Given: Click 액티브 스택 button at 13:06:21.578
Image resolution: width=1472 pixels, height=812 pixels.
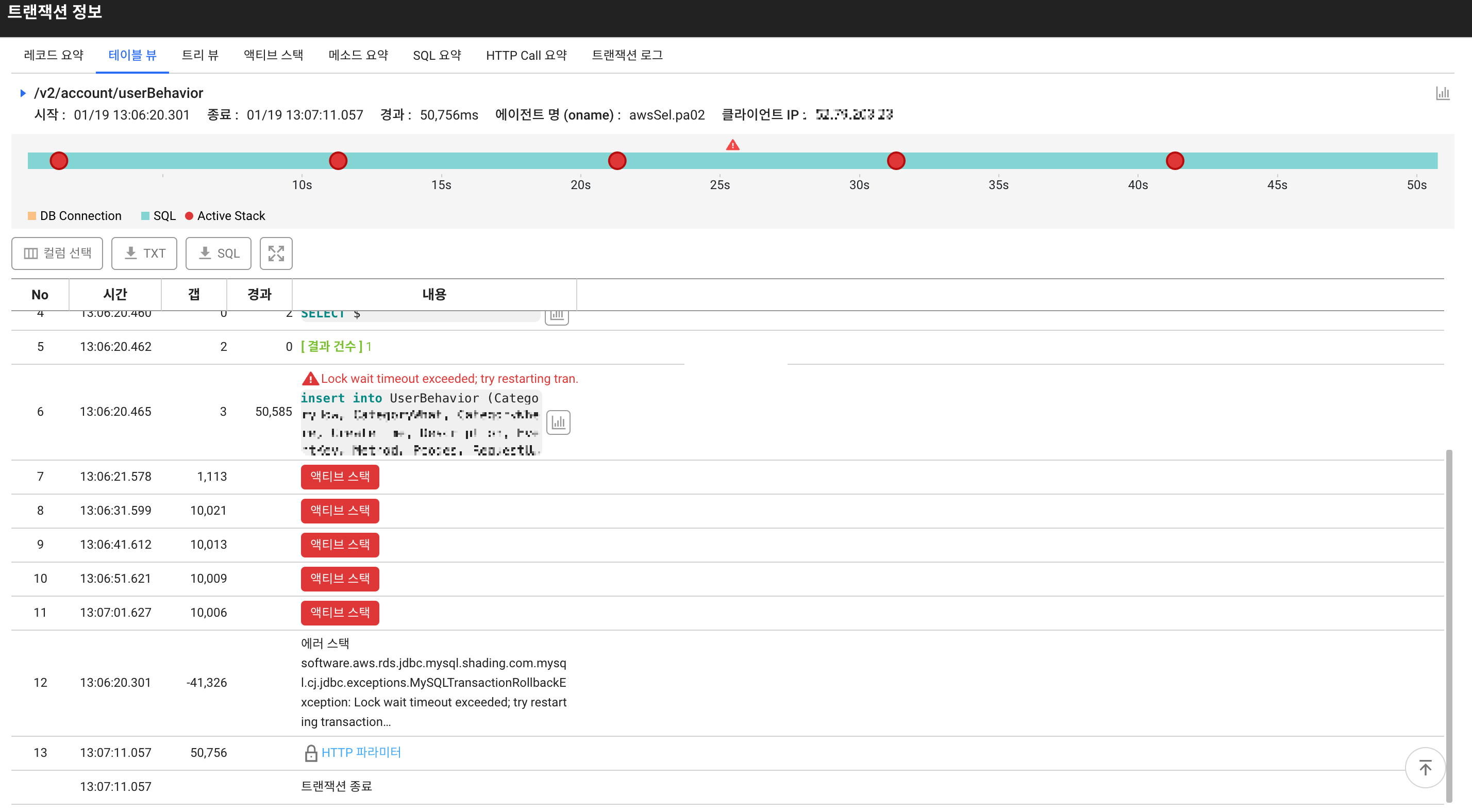Looking at the screenshot, I should coord(340,477).
